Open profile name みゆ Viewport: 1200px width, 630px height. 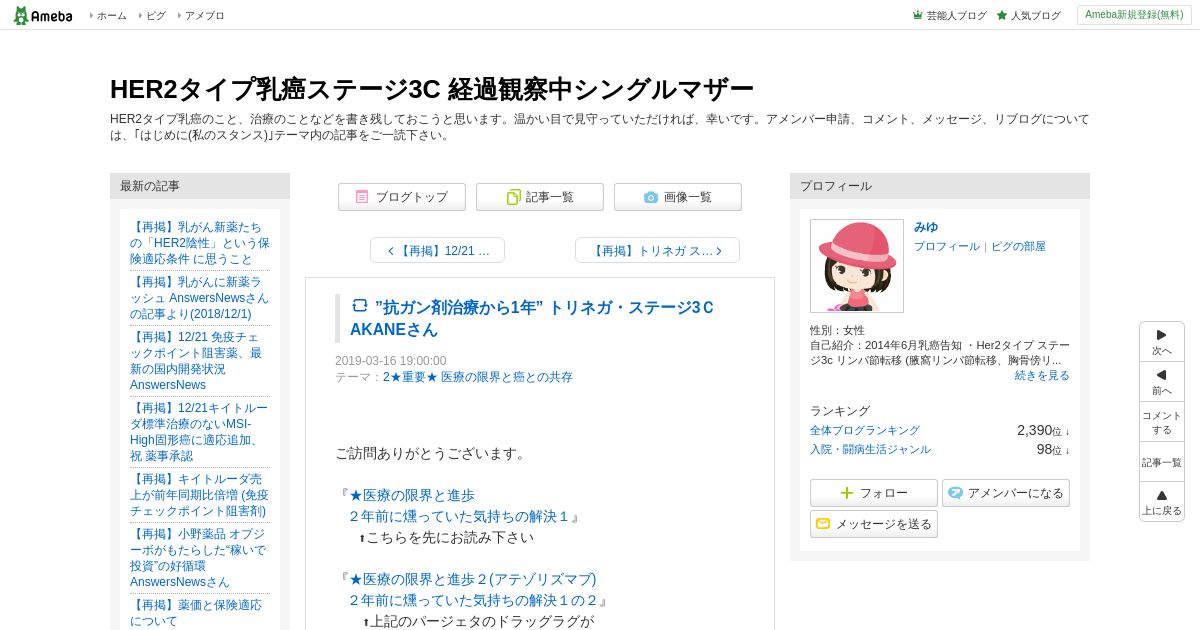926,227
